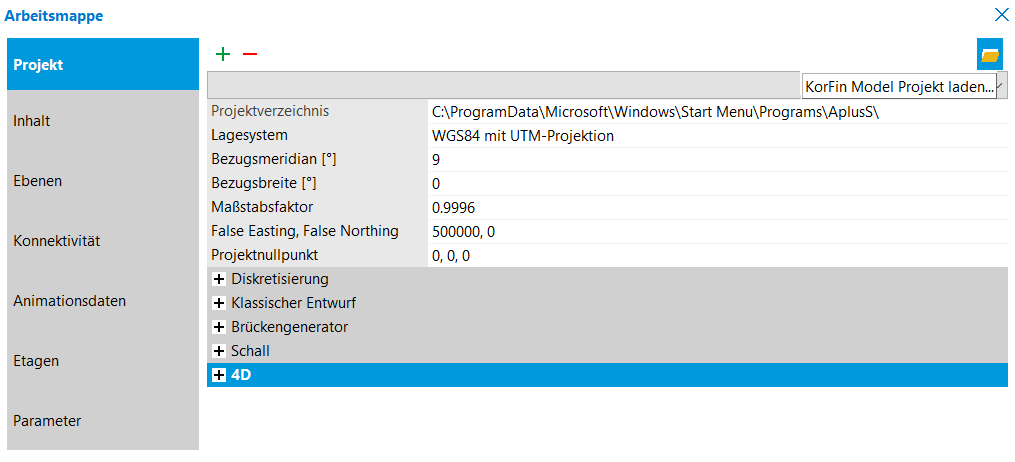The height and width of the screenshot is (462, 1015).
Task: Select the Konnektivität tab
Action: point(102,241)
